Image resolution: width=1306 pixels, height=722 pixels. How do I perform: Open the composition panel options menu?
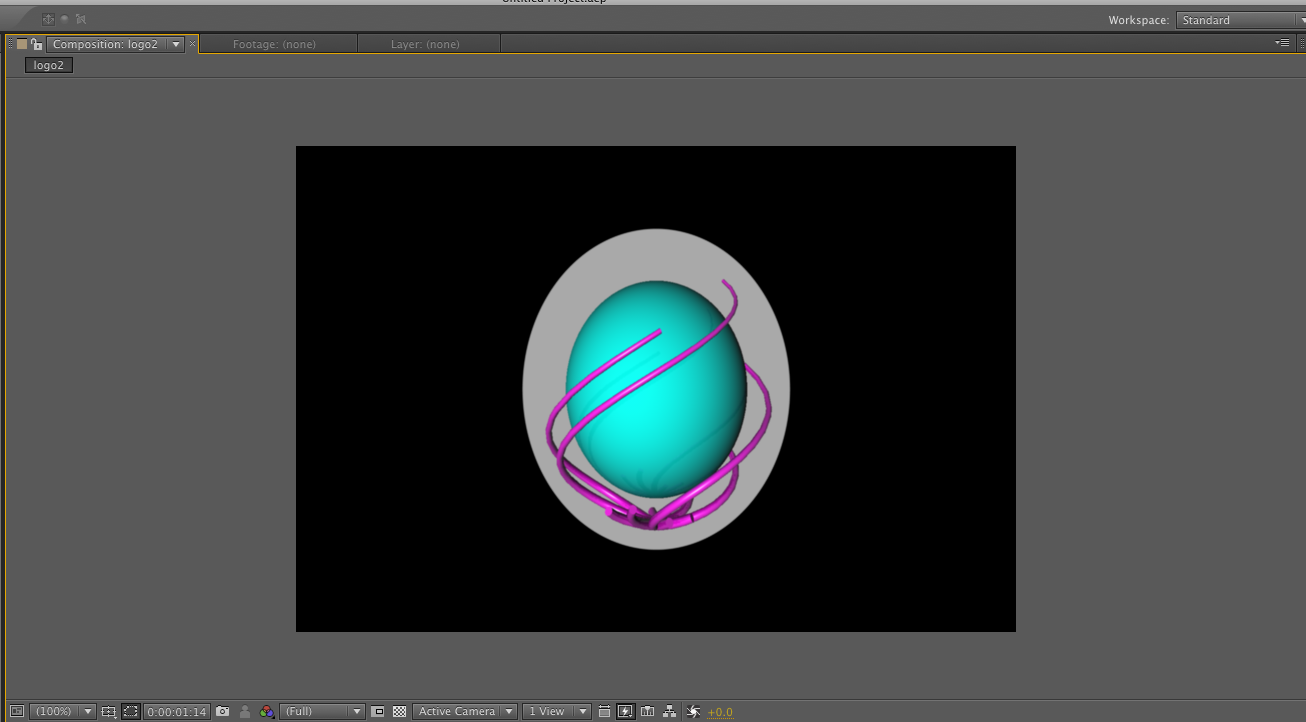point(1282,43)
